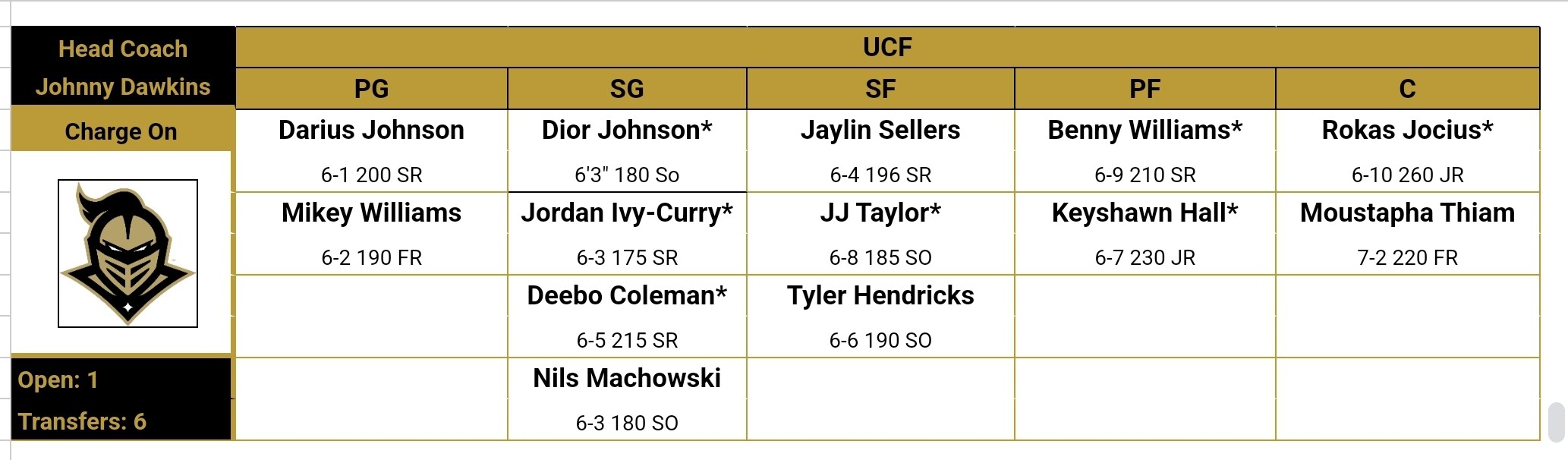Click the Jordan Ivy-Curry* cell
This screenshot has height=460, width=1568.
[627, 213]
